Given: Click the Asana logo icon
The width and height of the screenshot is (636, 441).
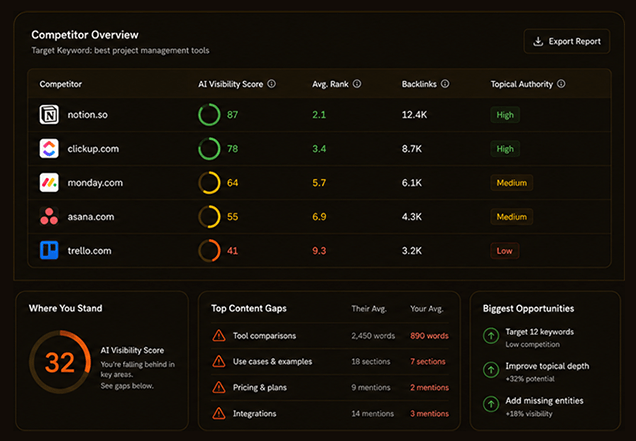Looking at the screenshot, I should click(x=49, y=217).
